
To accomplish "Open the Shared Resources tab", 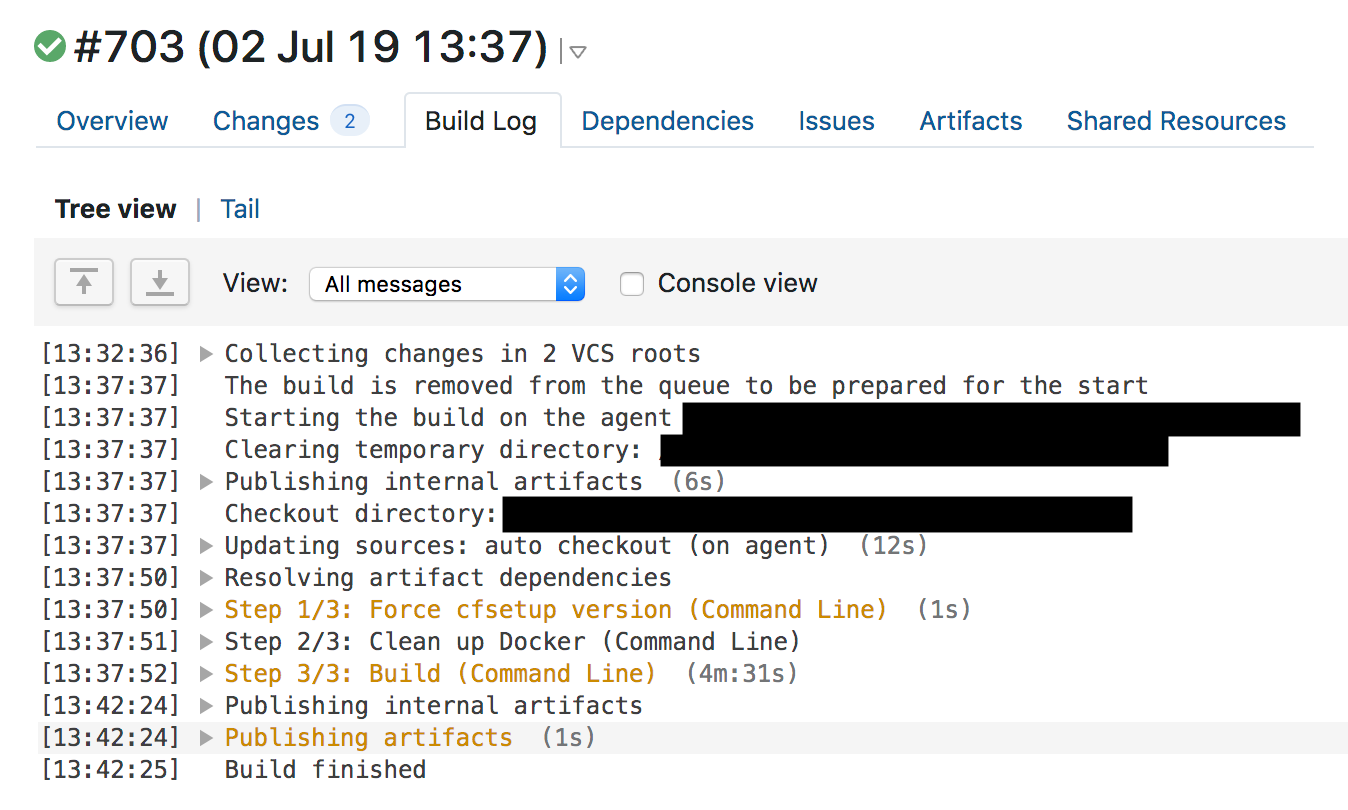I will pos(1176,121).
